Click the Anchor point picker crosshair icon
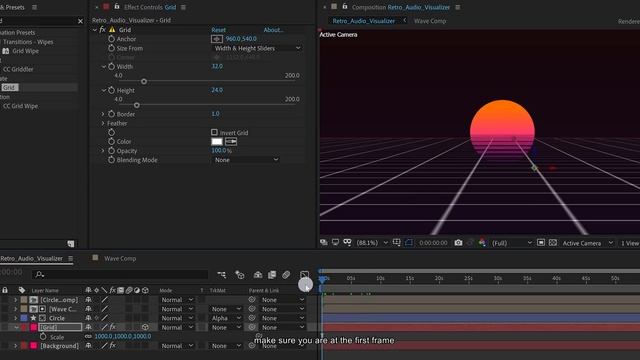This screenshot has height=360, width=640. pos(217,39)
